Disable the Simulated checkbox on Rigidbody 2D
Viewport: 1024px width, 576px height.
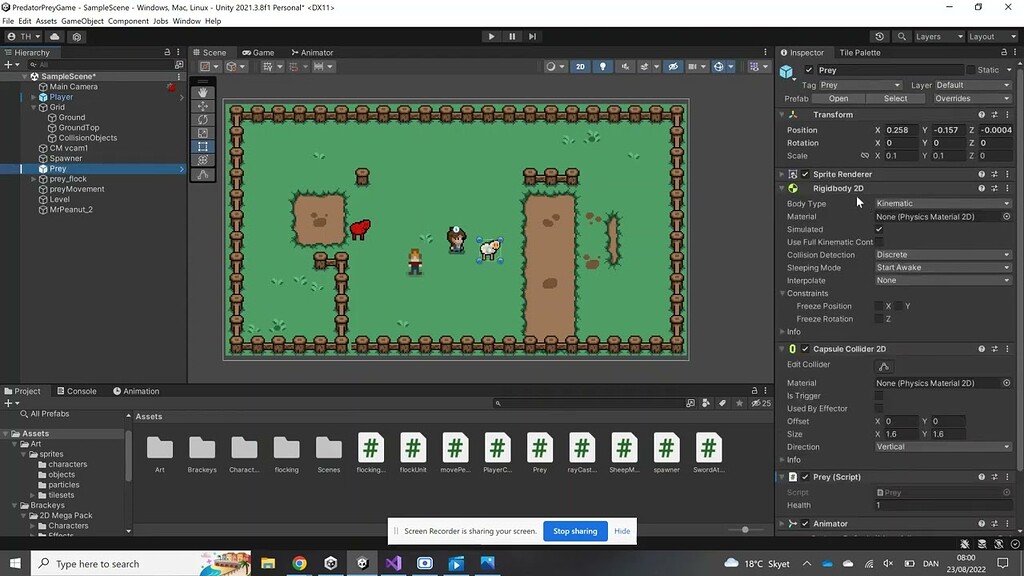pyautogui.click(x=879, y=229)
